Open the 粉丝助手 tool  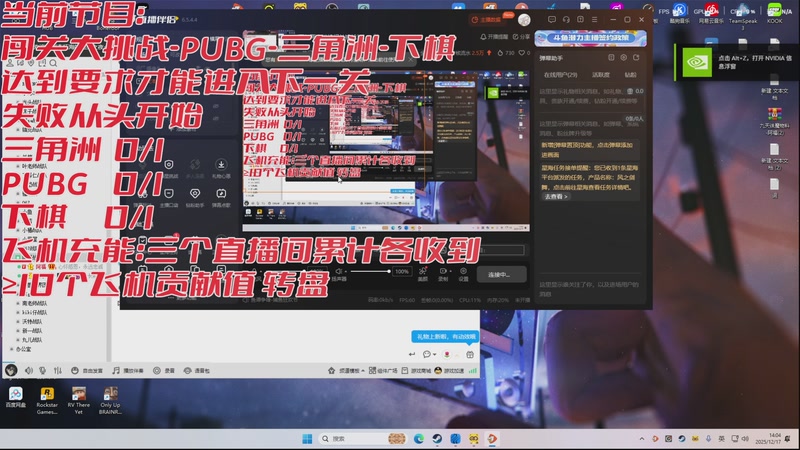195,197
